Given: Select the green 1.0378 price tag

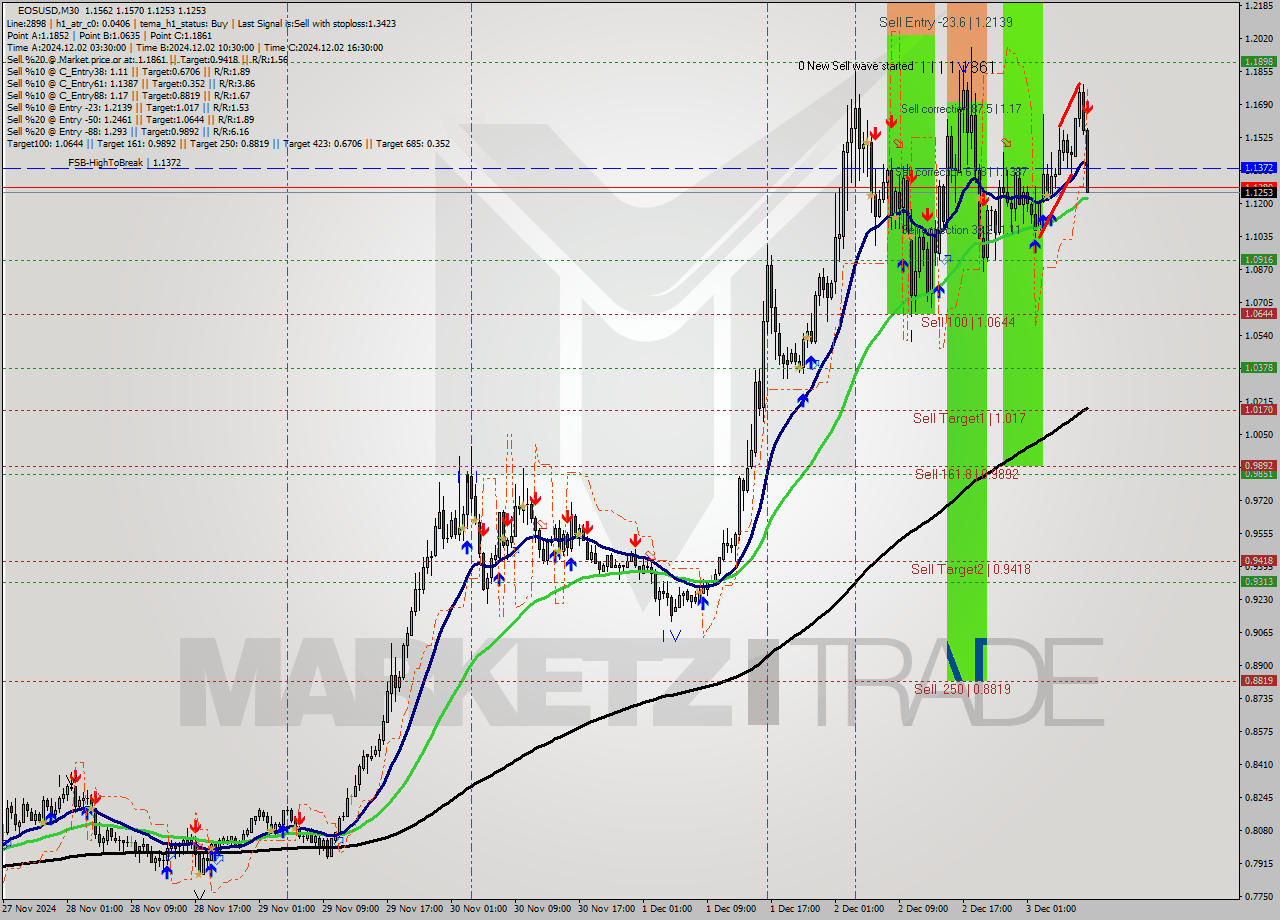Looking at the screenshot, I should (1258, 368).
